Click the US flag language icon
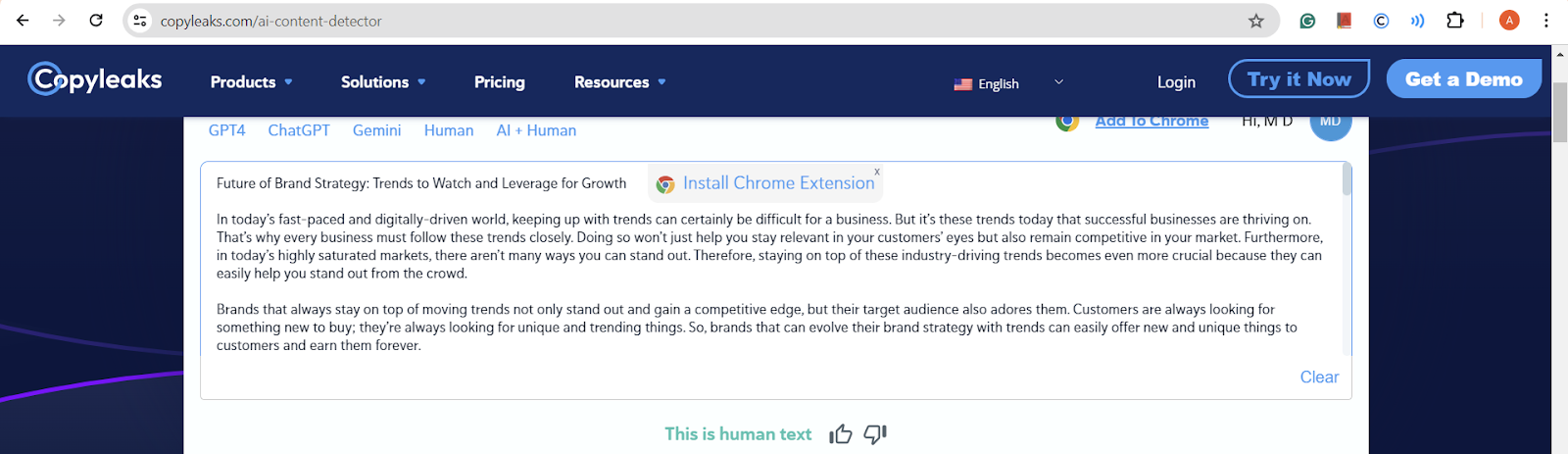 [x=962, y=84]
